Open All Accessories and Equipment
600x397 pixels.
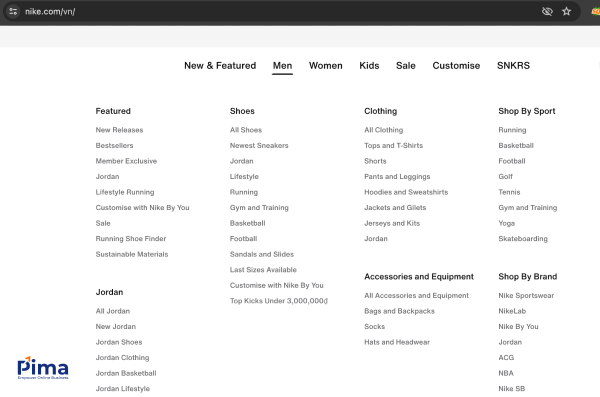tap(416, 296)
